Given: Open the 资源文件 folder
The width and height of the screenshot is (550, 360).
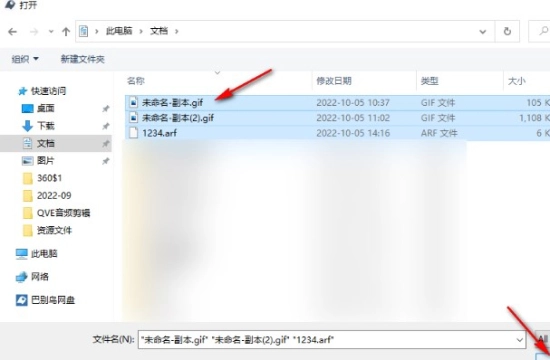Looking at the screenshot, I should click(x=54, y=231).
